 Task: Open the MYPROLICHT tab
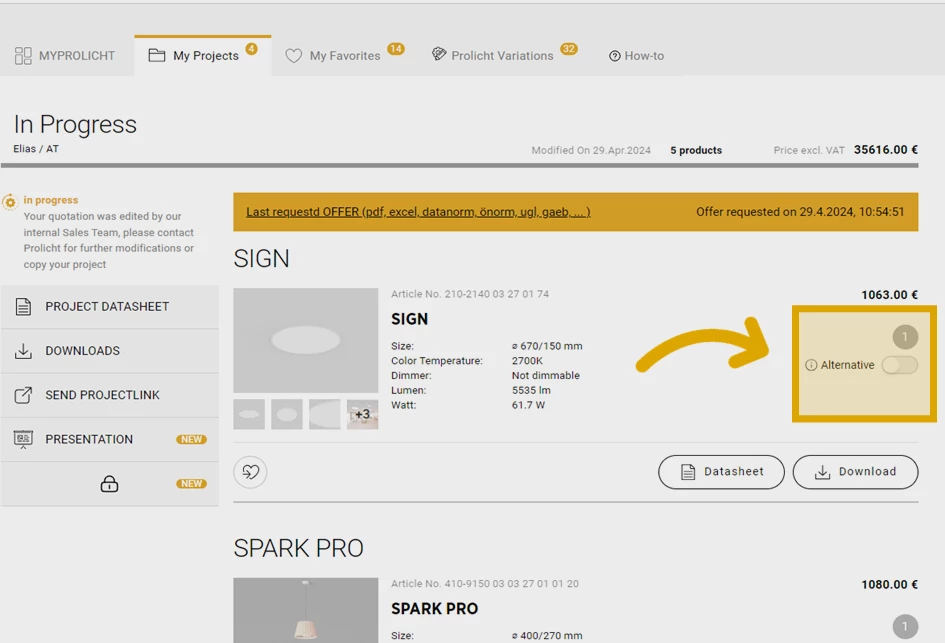coord(65,56)
